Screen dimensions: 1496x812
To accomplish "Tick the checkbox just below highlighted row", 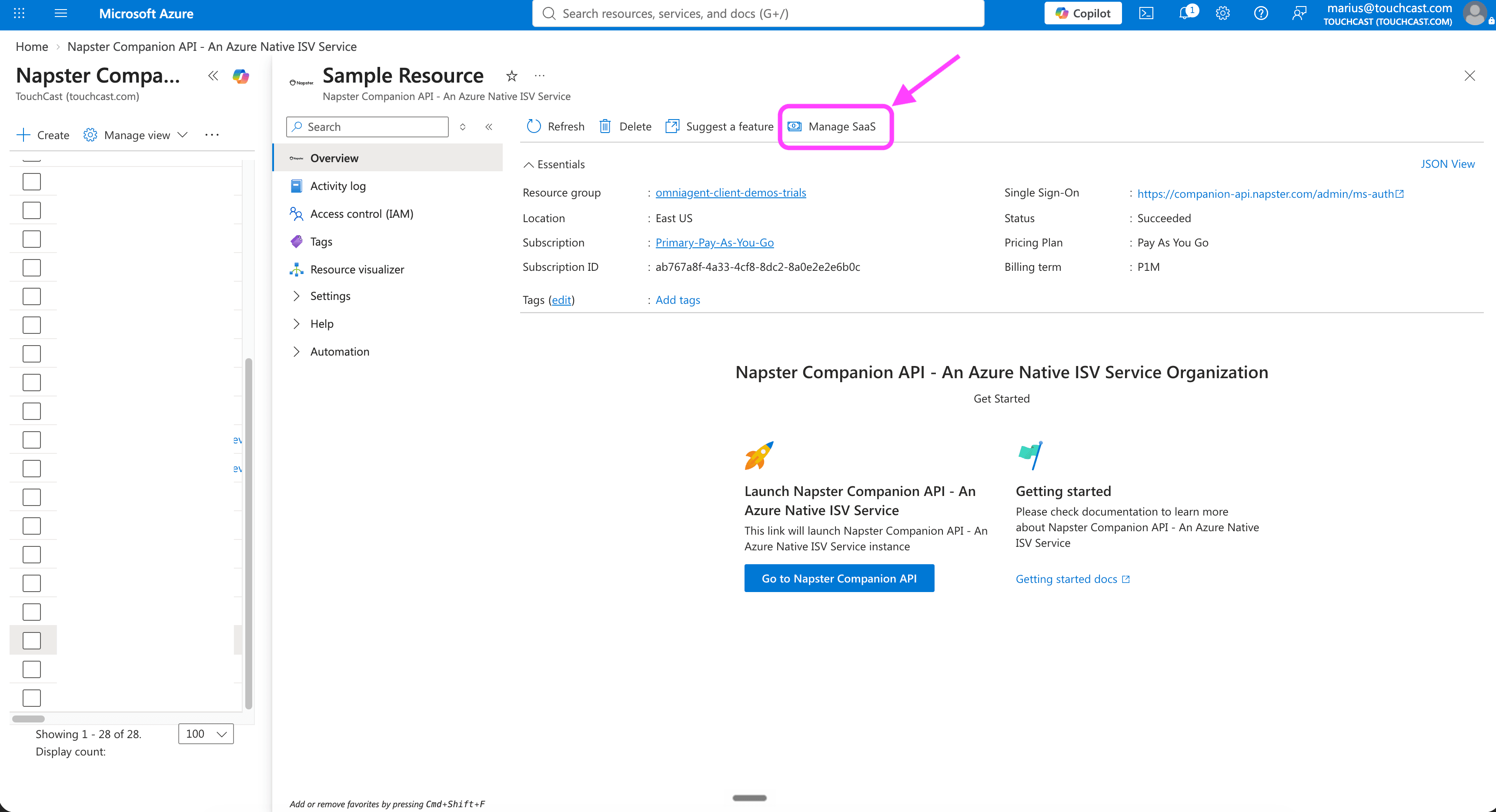I will point(32,669).
